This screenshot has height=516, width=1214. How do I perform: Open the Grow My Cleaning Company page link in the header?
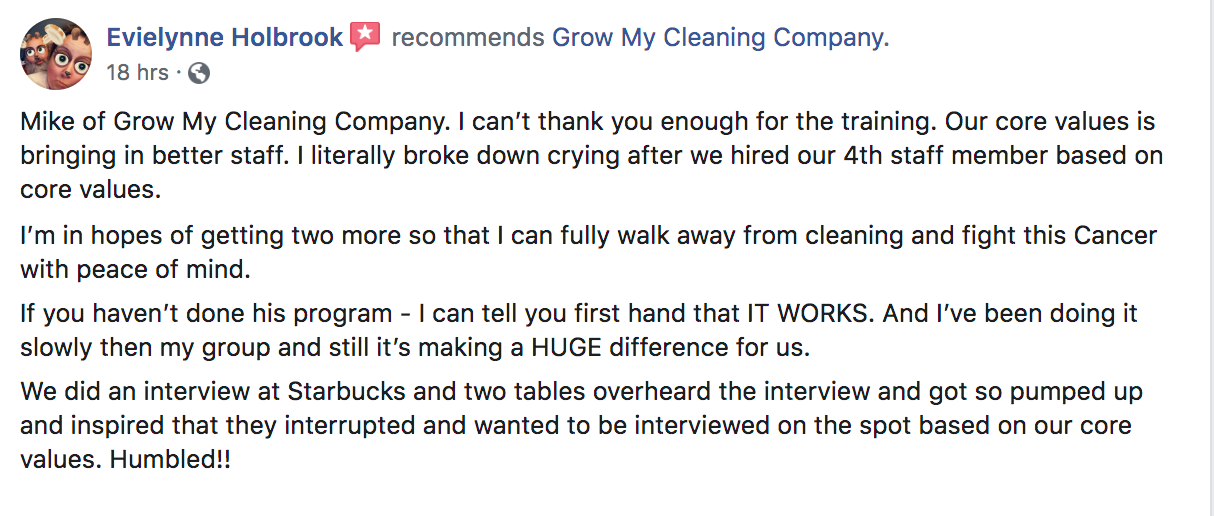718,39
